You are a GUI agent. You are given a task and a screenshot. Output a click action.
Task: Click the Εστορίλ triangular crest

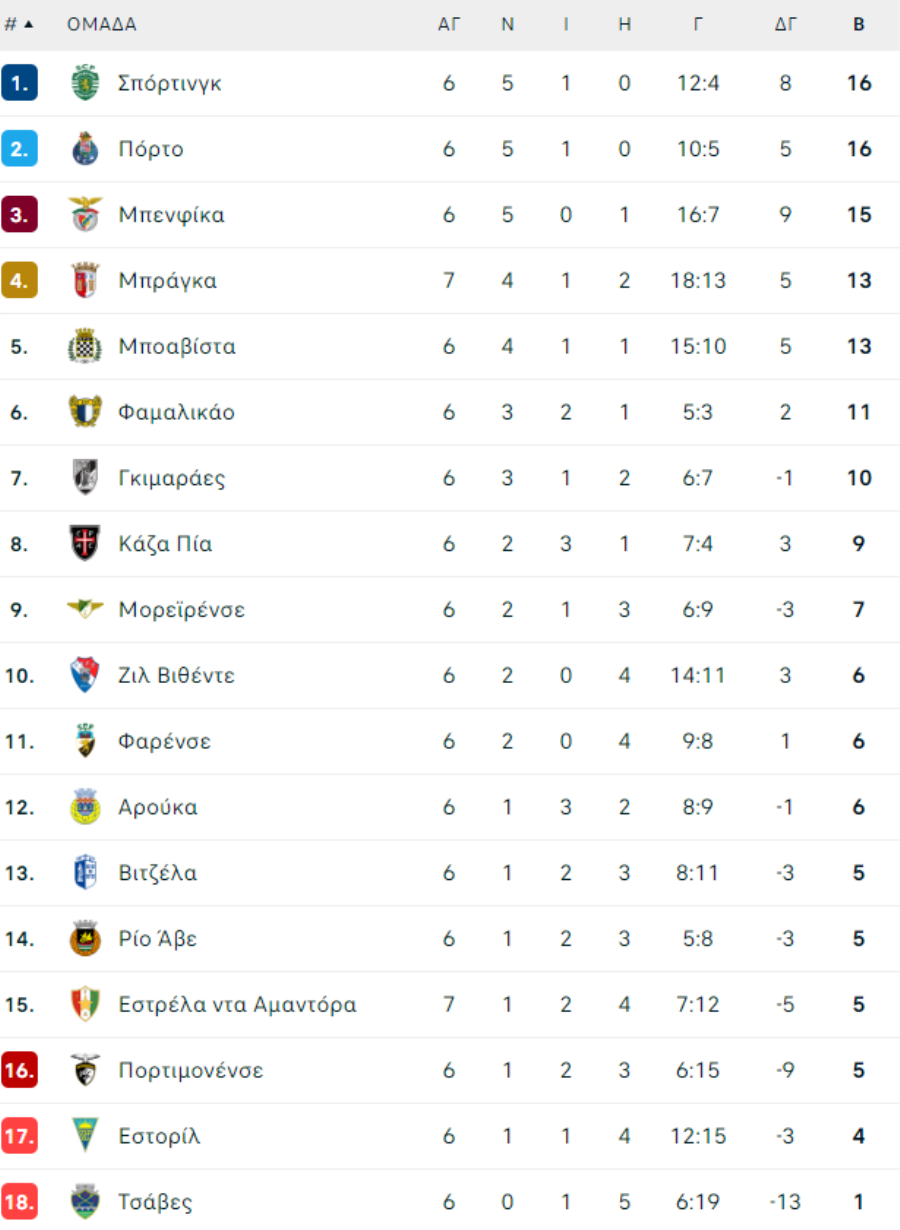pyautogui.click(x=85, y=1136)
